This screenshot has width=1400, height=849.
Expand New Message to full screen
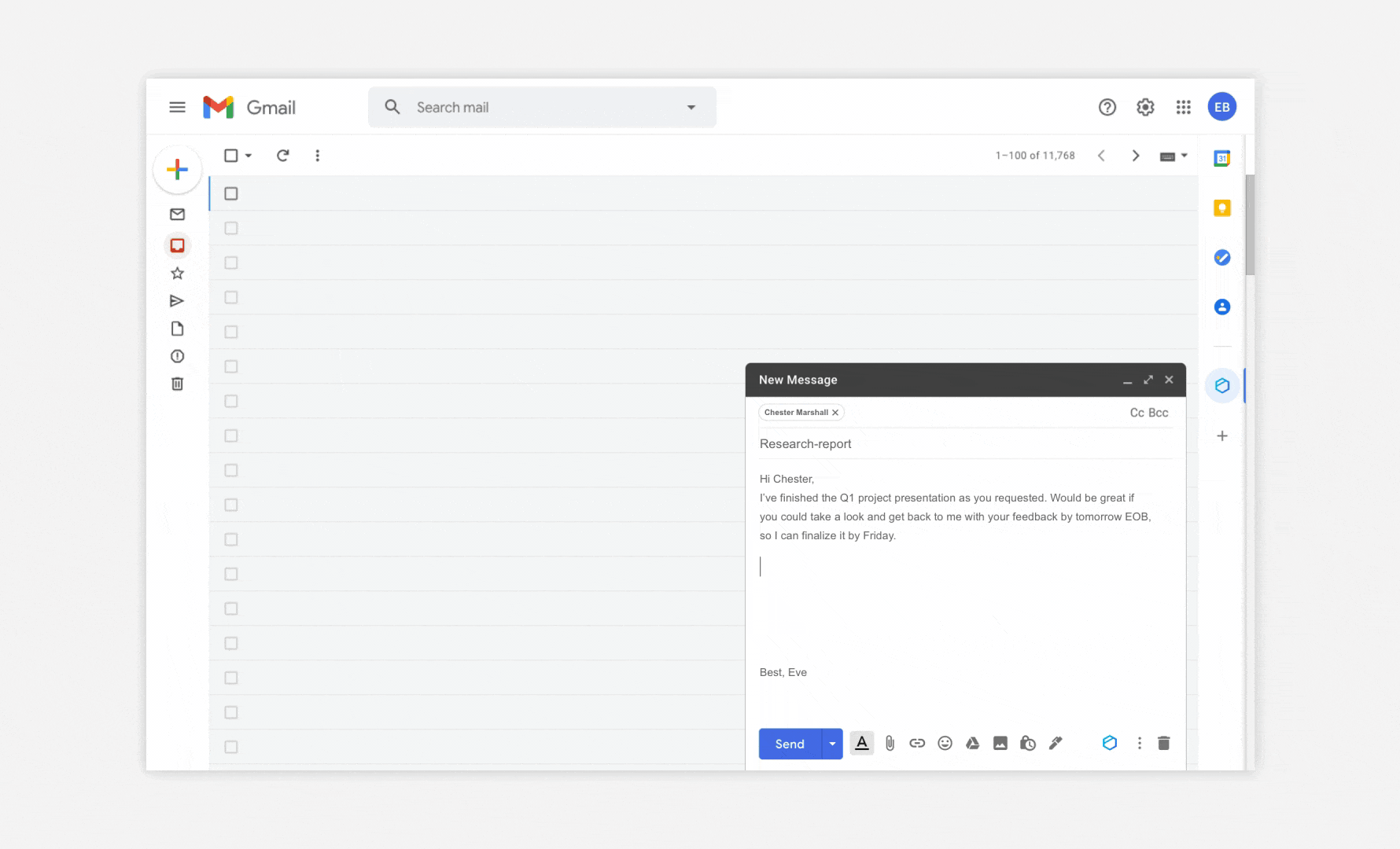1148,380
